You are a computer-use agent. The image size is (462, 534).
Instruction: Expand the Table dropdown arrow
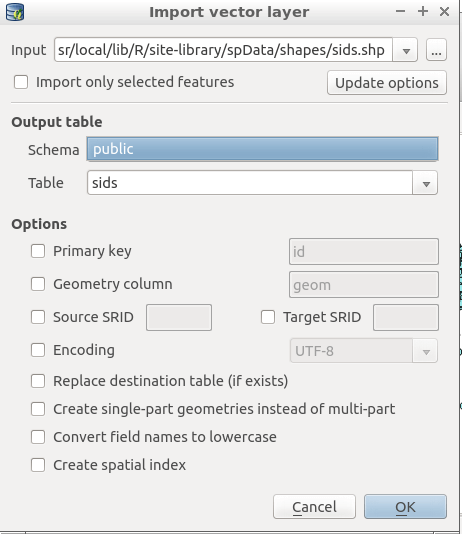click(425, 183)
